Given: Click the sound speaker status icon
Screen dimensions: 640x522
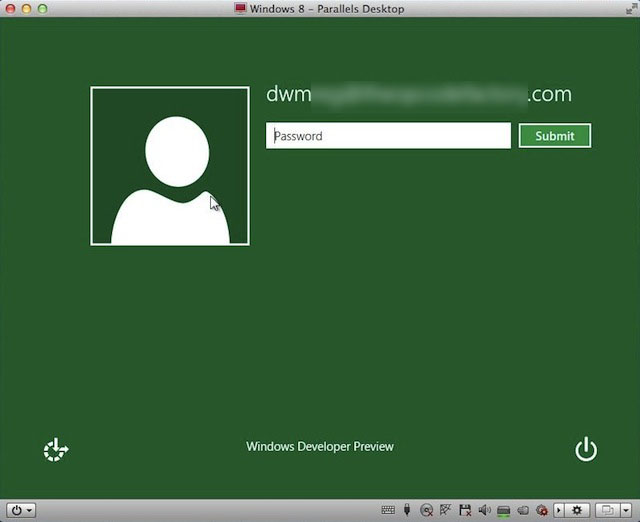Looking at the screenshot, I should coord(484,510).
